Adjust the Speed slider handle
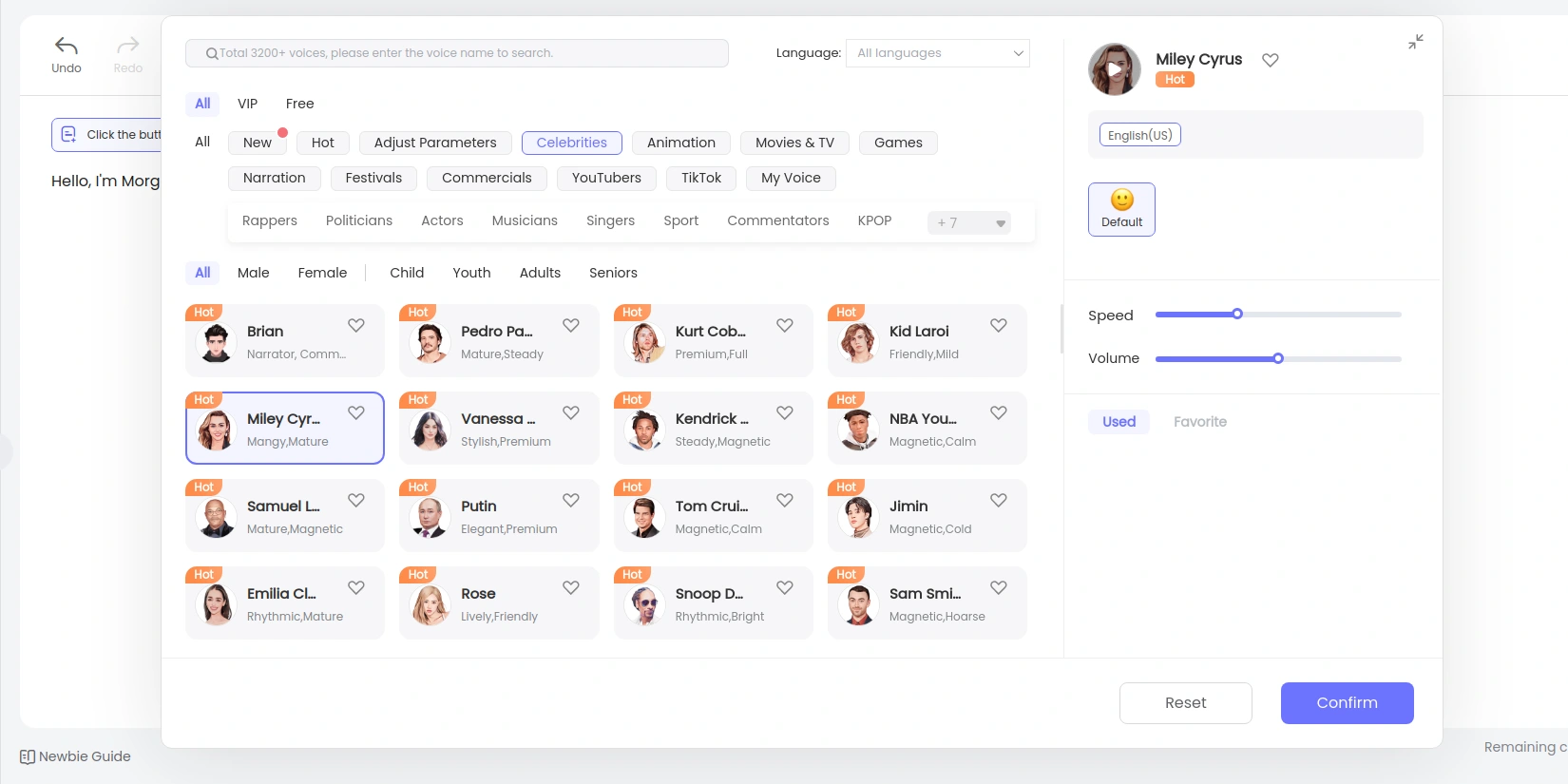Viewport: 1568px width, 784px height. coord(1237,314)
